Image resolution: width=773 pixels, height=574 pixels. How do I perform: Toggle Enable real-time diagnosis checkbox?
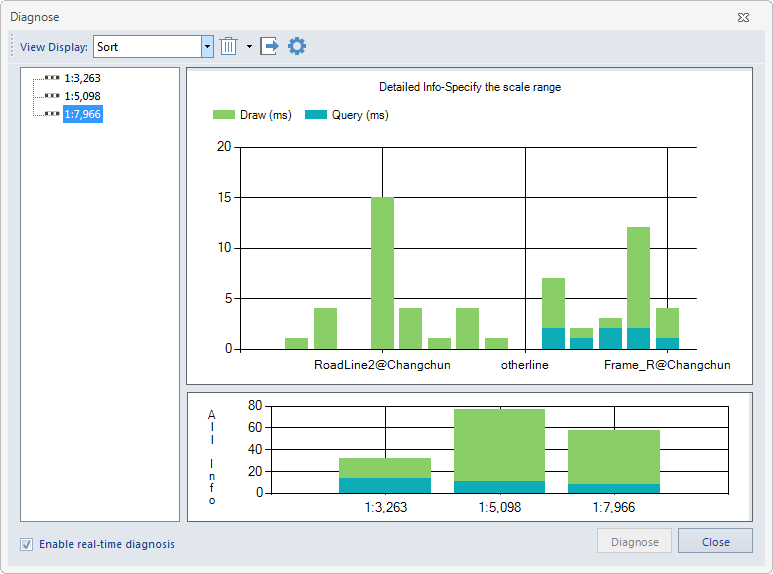click(x=27, y=544)
